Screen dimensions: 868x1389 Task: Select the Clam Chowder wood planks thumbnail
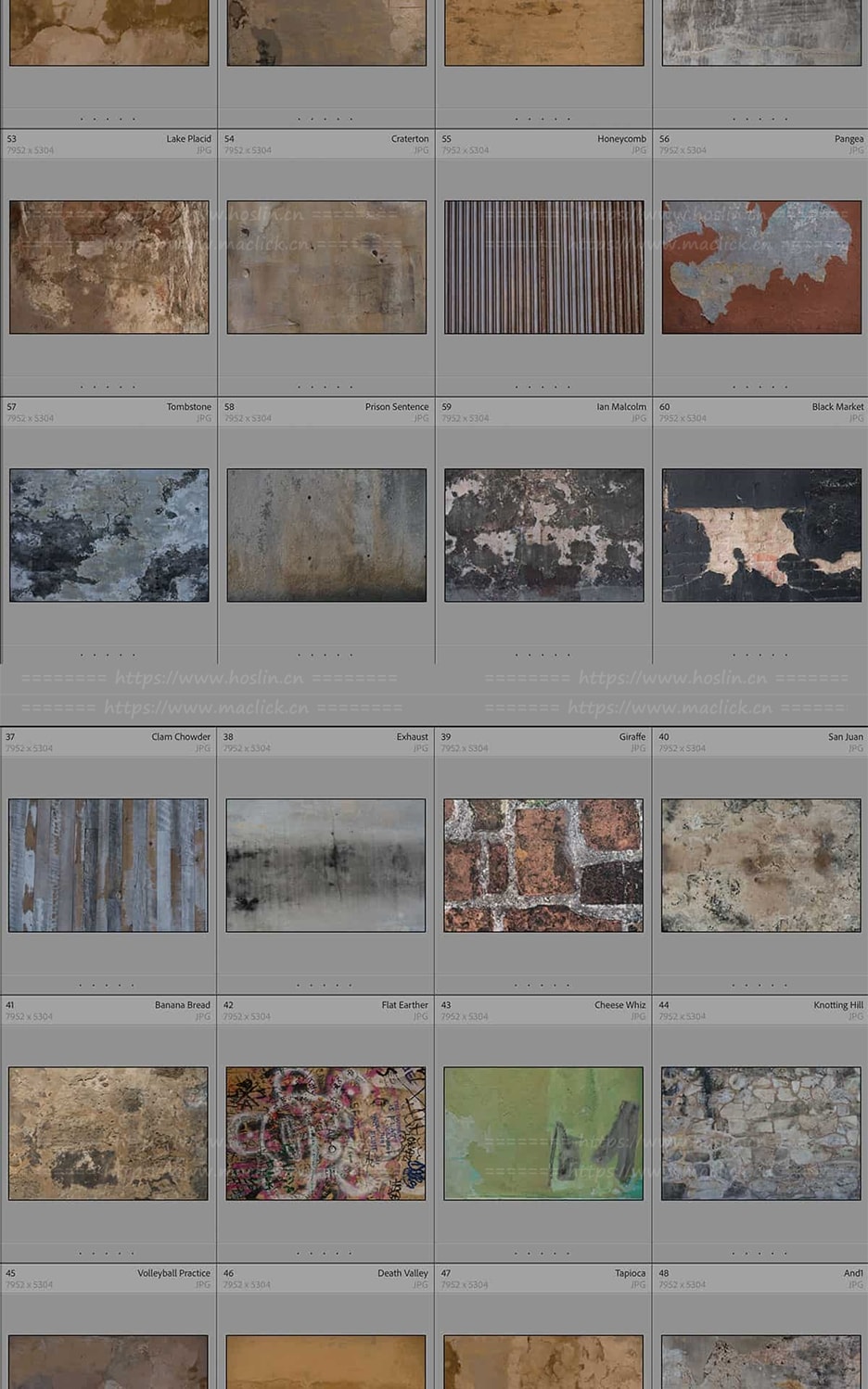click(x=108, y=865)
